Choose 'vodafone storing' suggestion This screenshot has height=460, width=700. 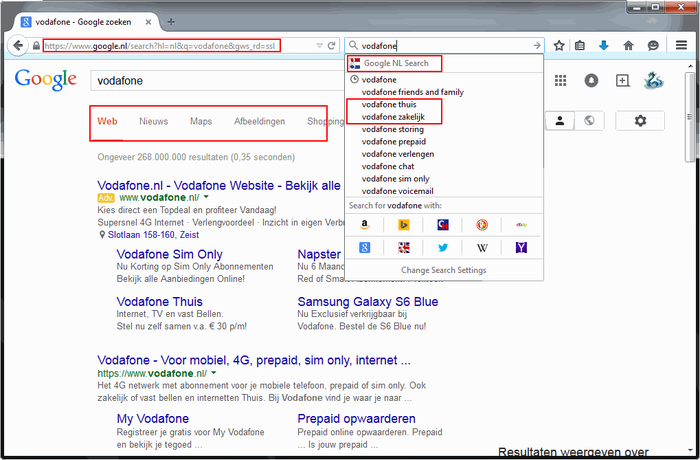tap(444, 129)
